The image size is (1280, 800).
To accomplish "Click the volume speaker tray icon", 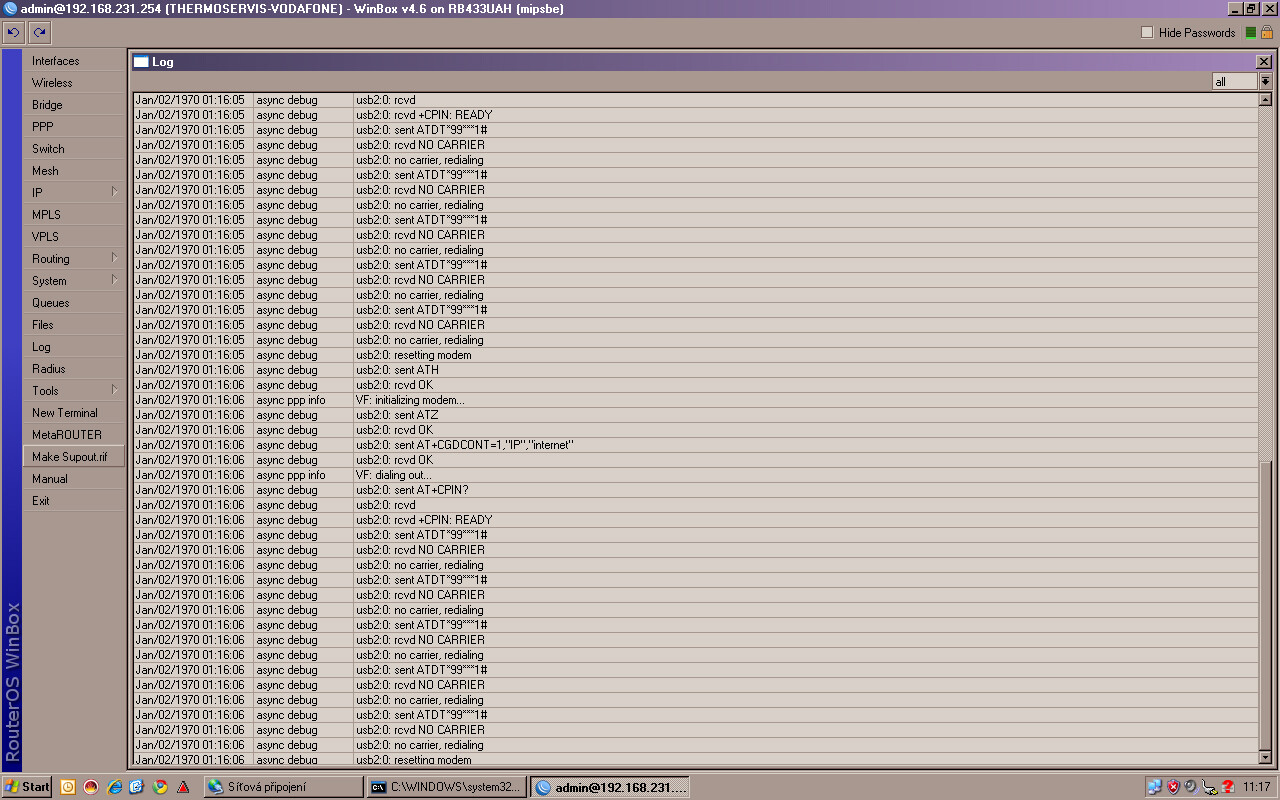I will coord(1191,787).
